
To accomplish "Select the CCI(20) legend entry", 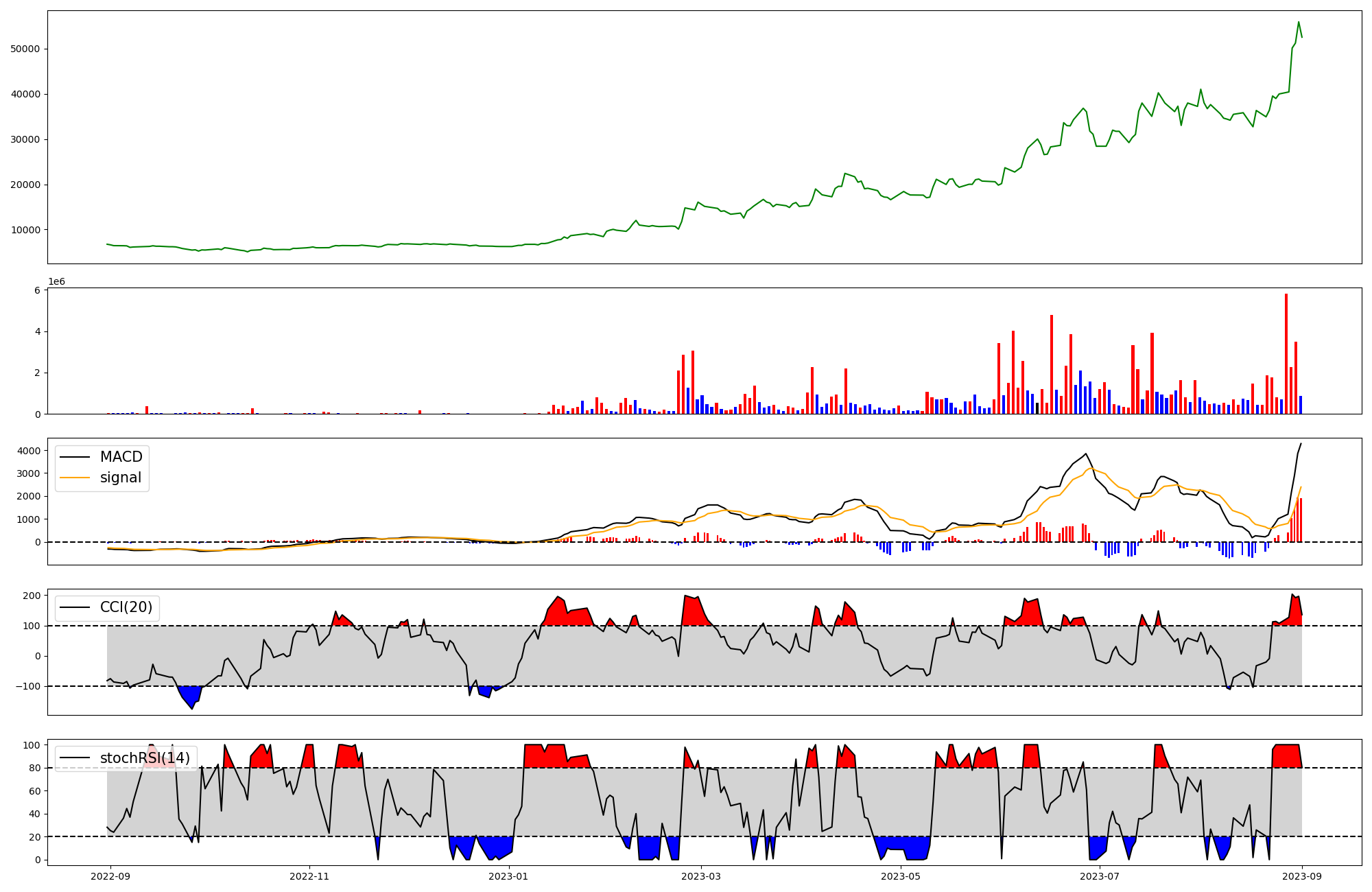I will click(x=126, y=608).
